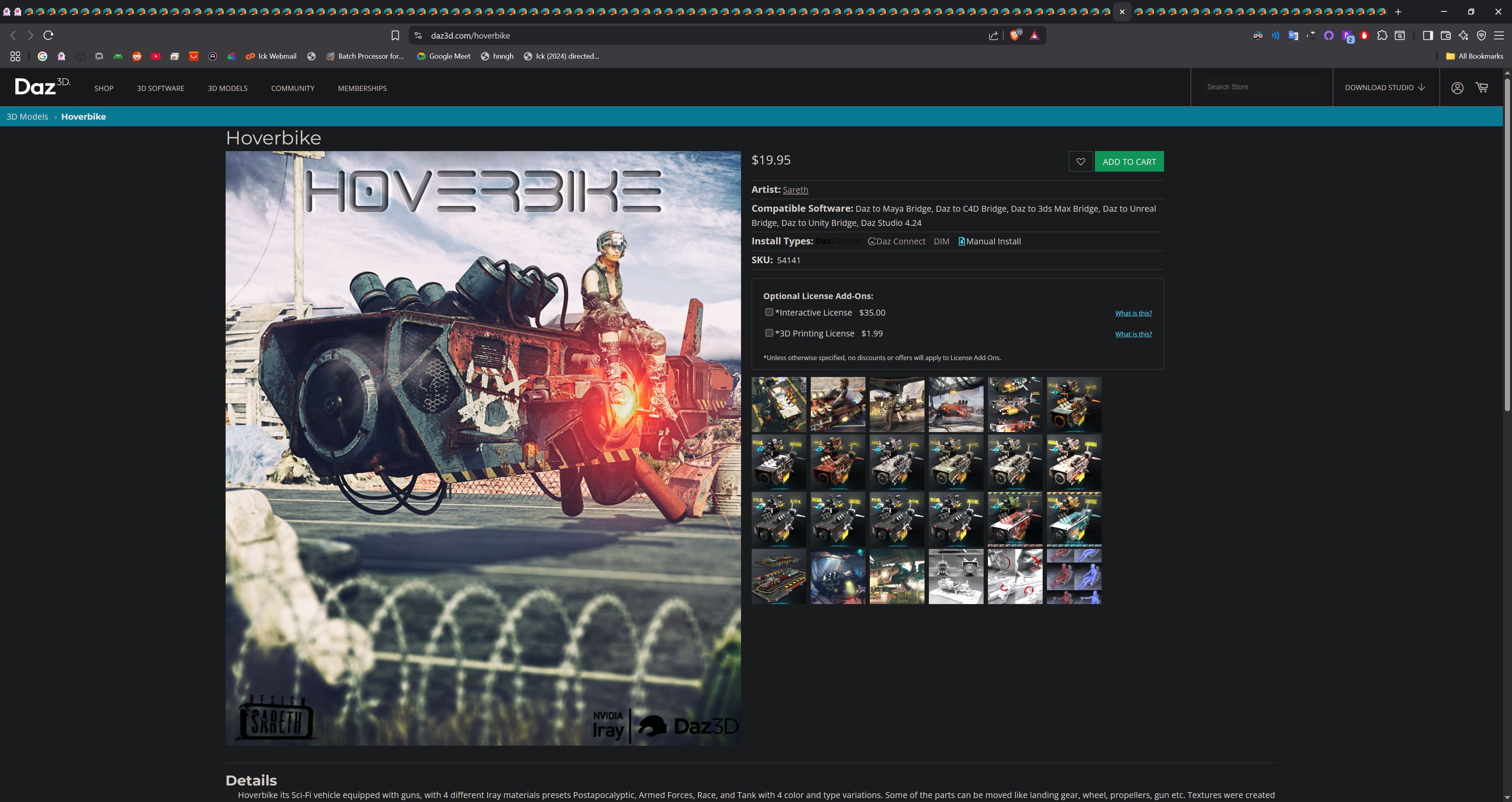This screenshot has width=1512, height=802.
Task: Click the share page icon
Action: (x=993, y=36)
